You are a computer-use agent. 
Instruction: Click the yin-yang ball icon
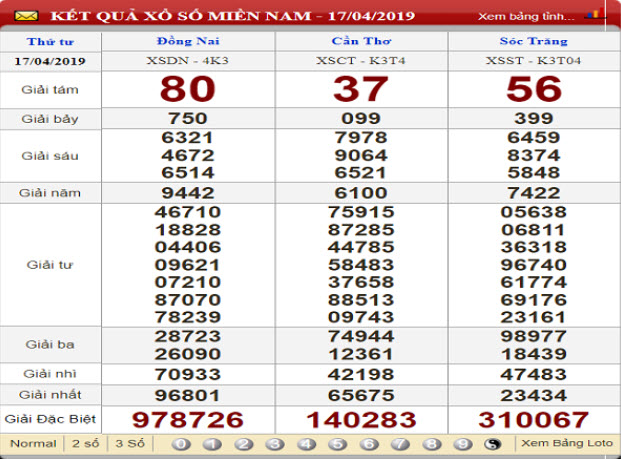[492, 443]
